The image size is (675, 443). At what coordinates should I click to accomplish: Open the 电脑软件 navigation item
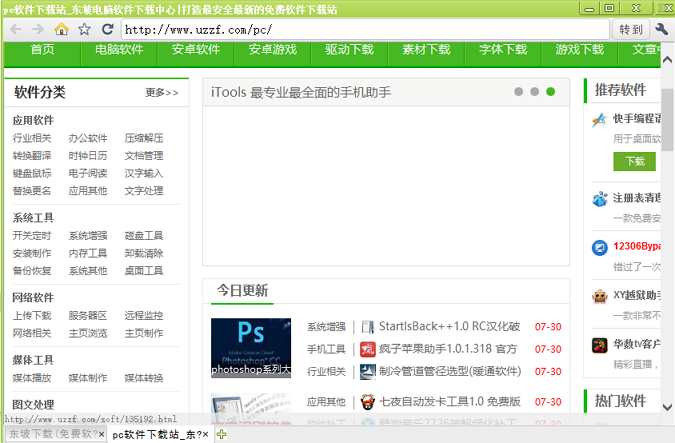[x=119, y=50]
